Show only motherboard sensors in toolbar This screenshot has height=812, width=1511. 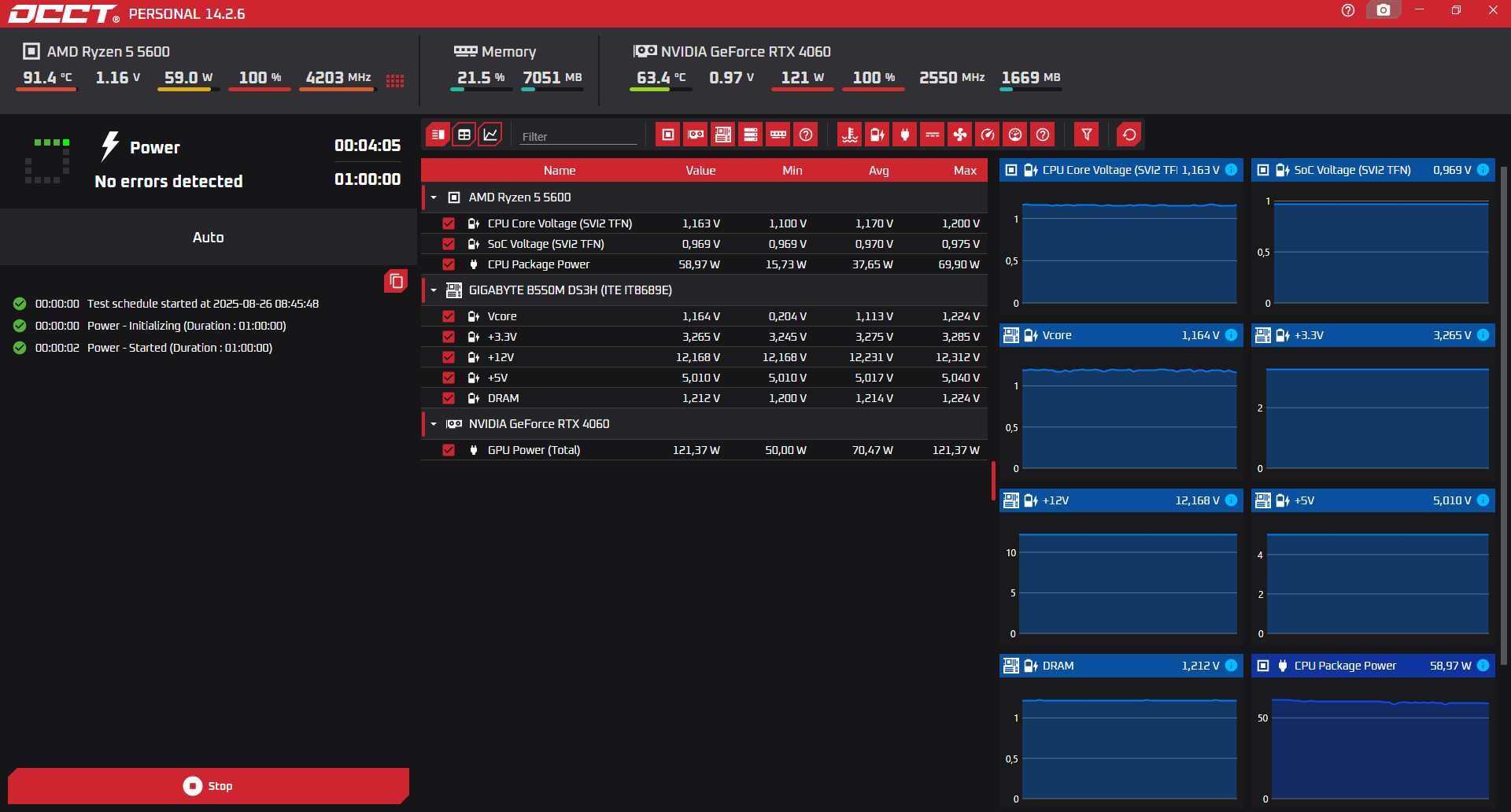(723, 135)
